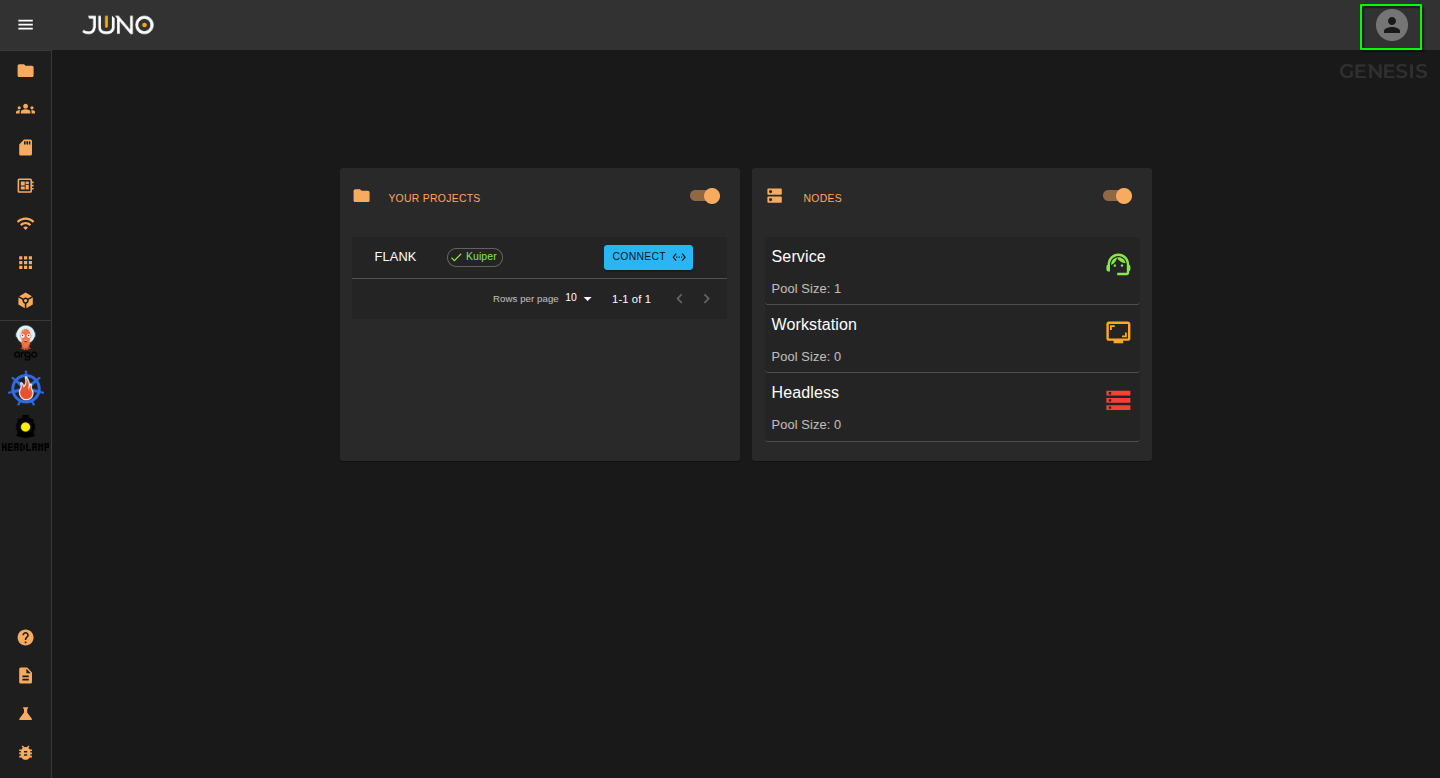Toggle the switch in YOUR PROJECTS panel
This screenshot has width=1440, height=778.
click(x=704, y=196)
